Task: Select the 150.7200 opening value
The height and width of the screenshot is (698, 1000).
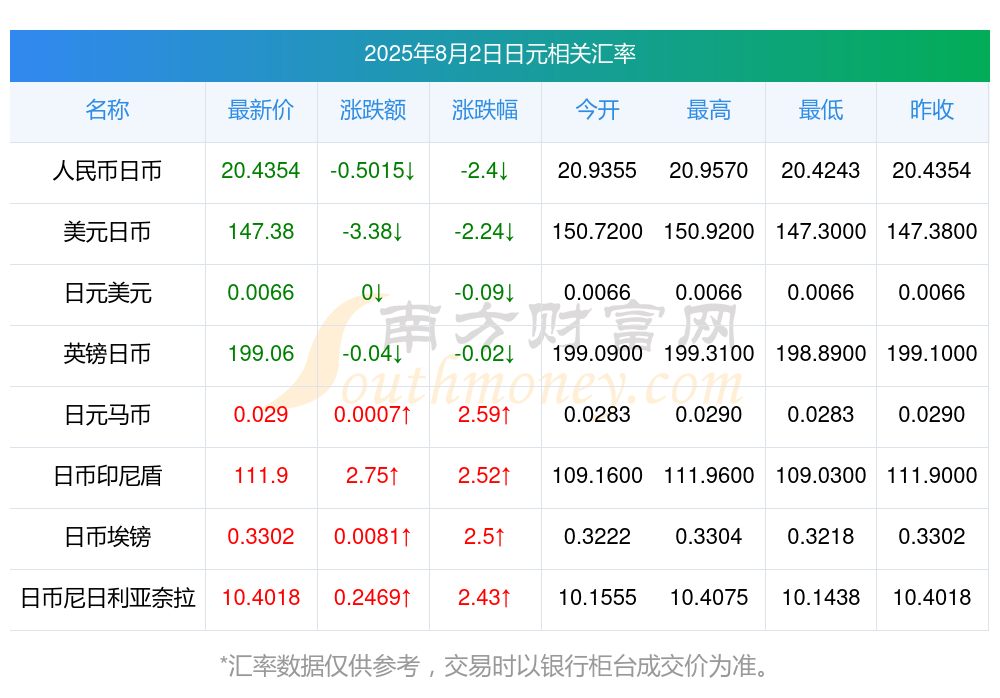Action: 597,231
